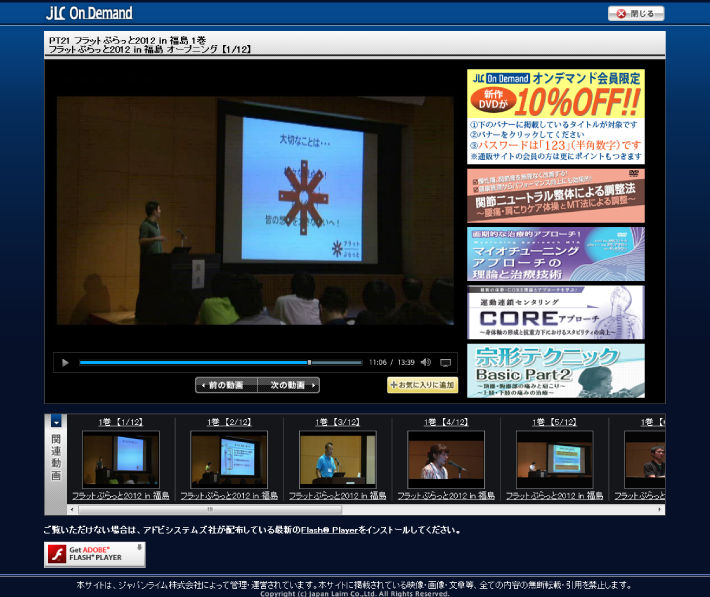Click title link under 4/12 thumbnail
Image resolution: width=710 pixels, height=597 pixels.
click(x=446, y=496)
